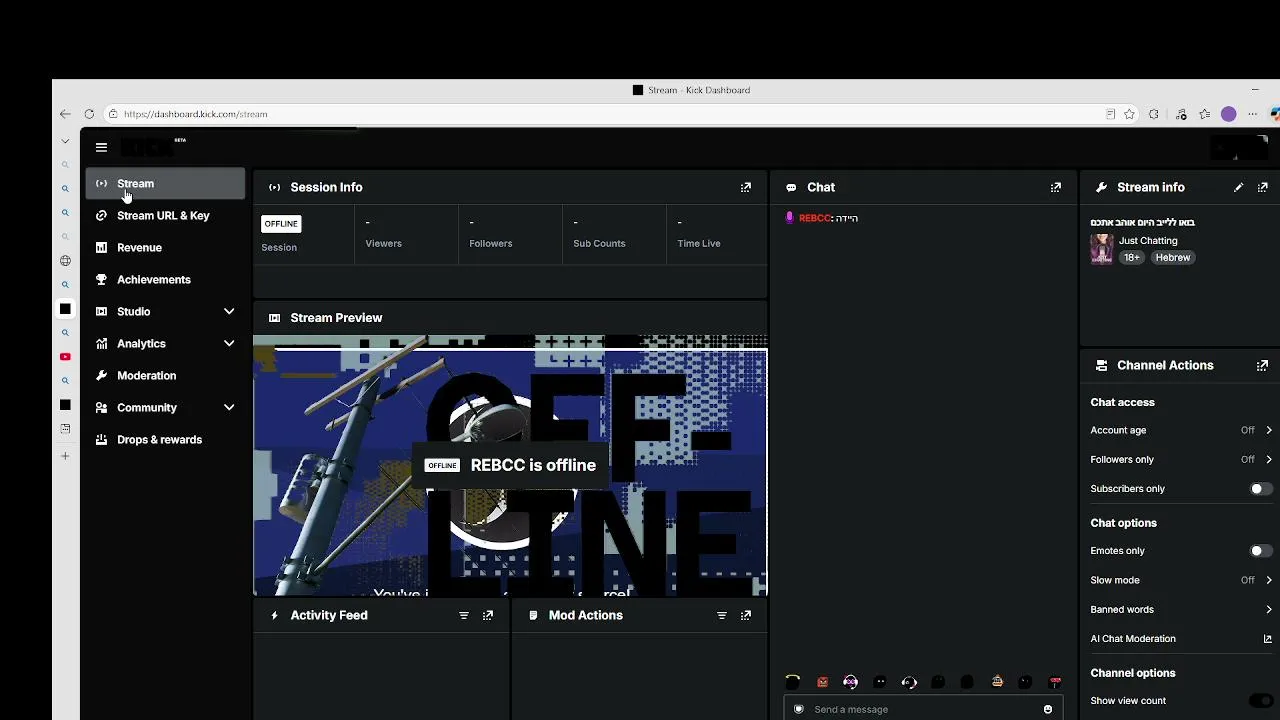Pop out the Session Info panel

pyautogui.click(x=746, y=187)
